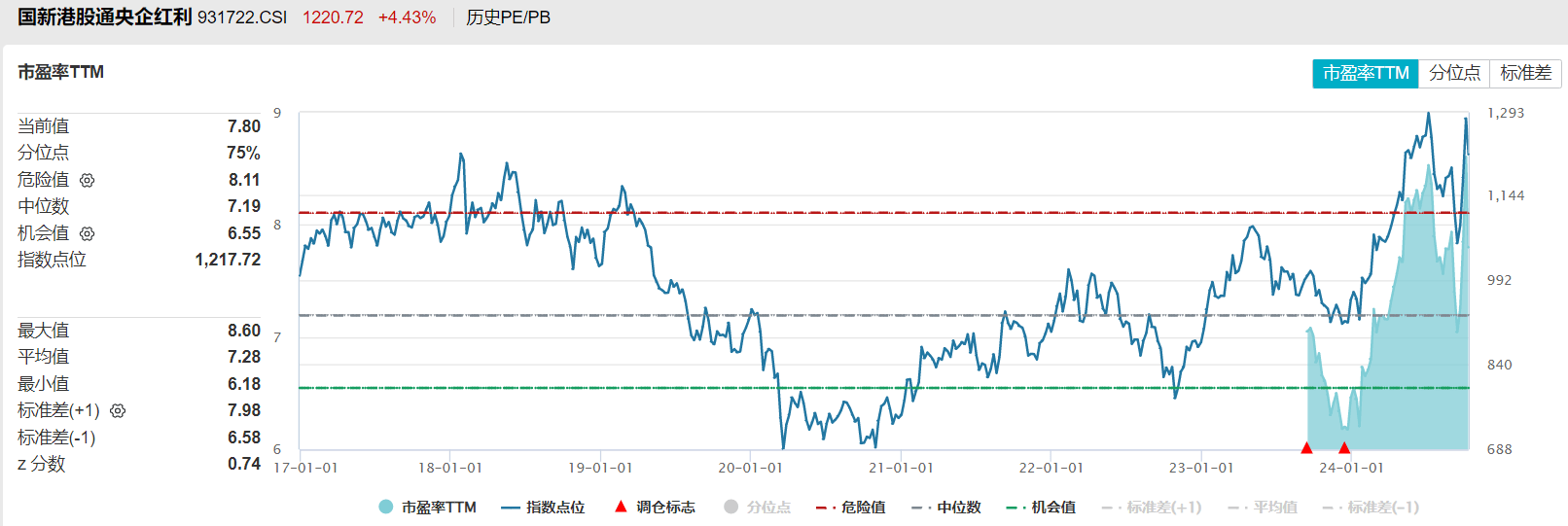Click the 国新港股通央企红利 index title
The height and width of the screenshot is (526, 1568).
[105, 18]
